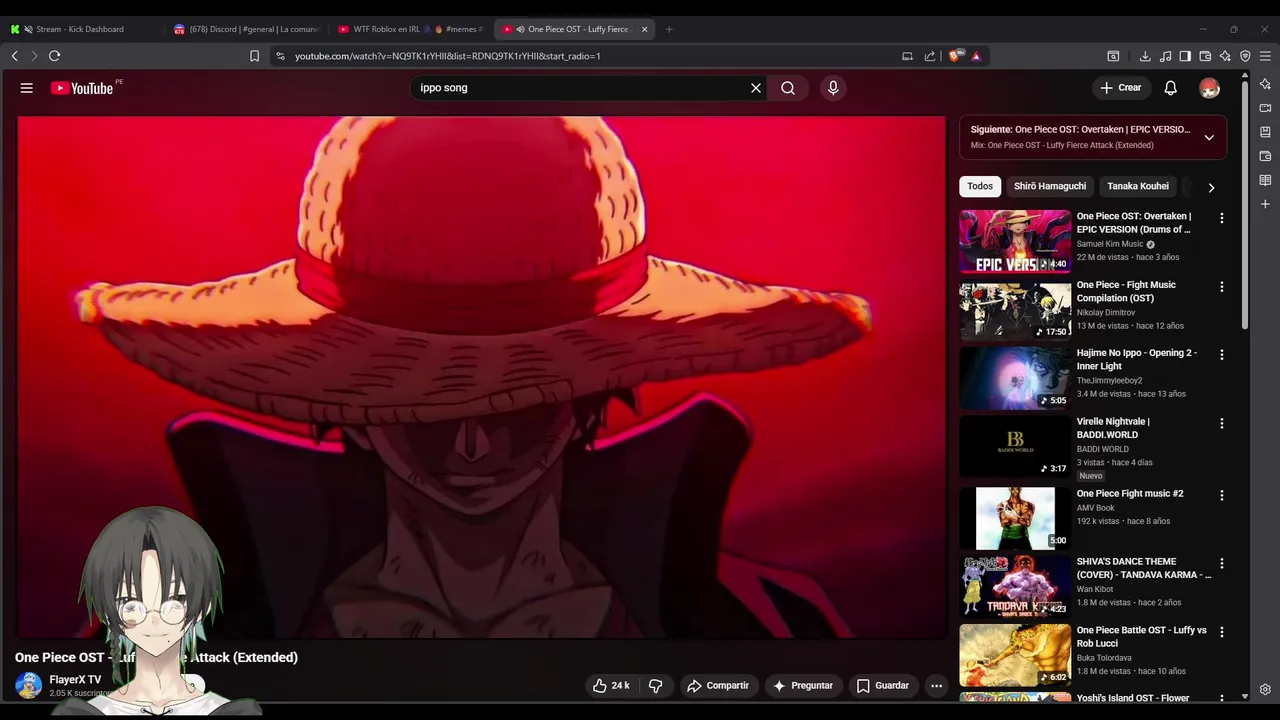The width and height of the screenshot is (1280, 720).
Task: Open options for Virelle Nightvale video
Action: tap(1221, 424)
